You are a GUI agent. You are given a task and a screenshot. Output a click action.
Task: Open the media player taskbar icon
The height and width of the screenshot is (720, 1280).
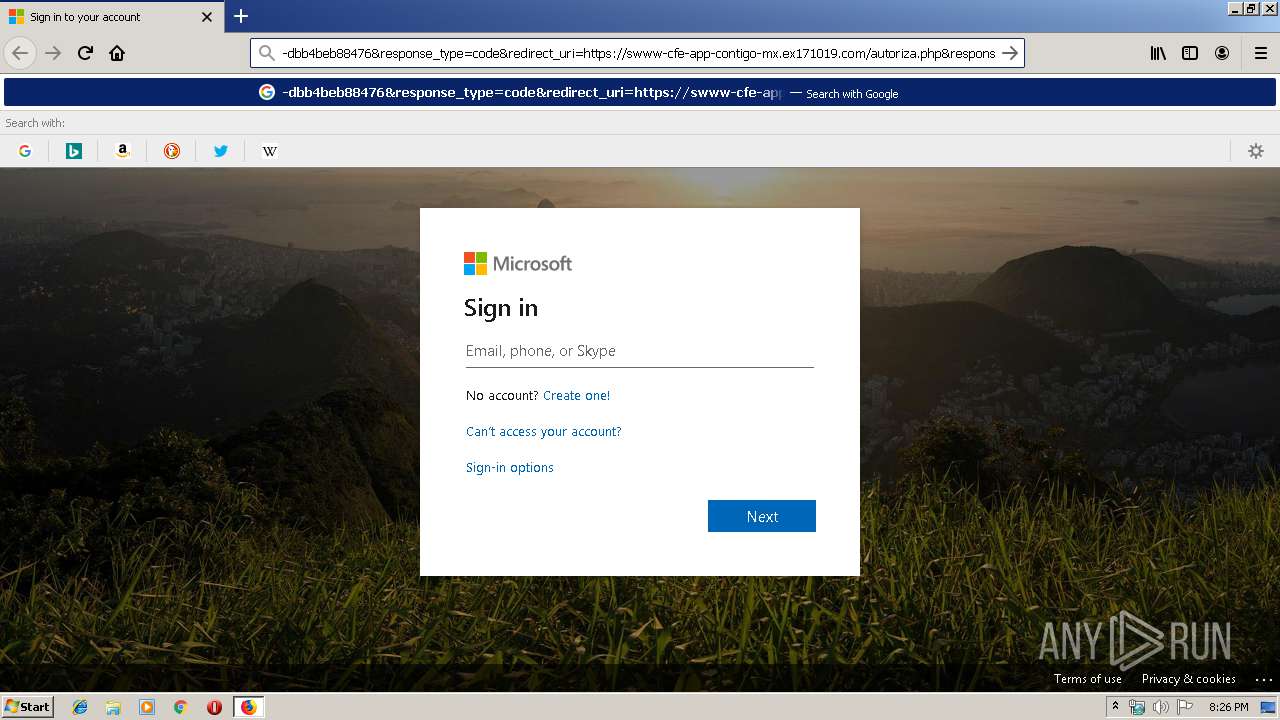[147, 707]
